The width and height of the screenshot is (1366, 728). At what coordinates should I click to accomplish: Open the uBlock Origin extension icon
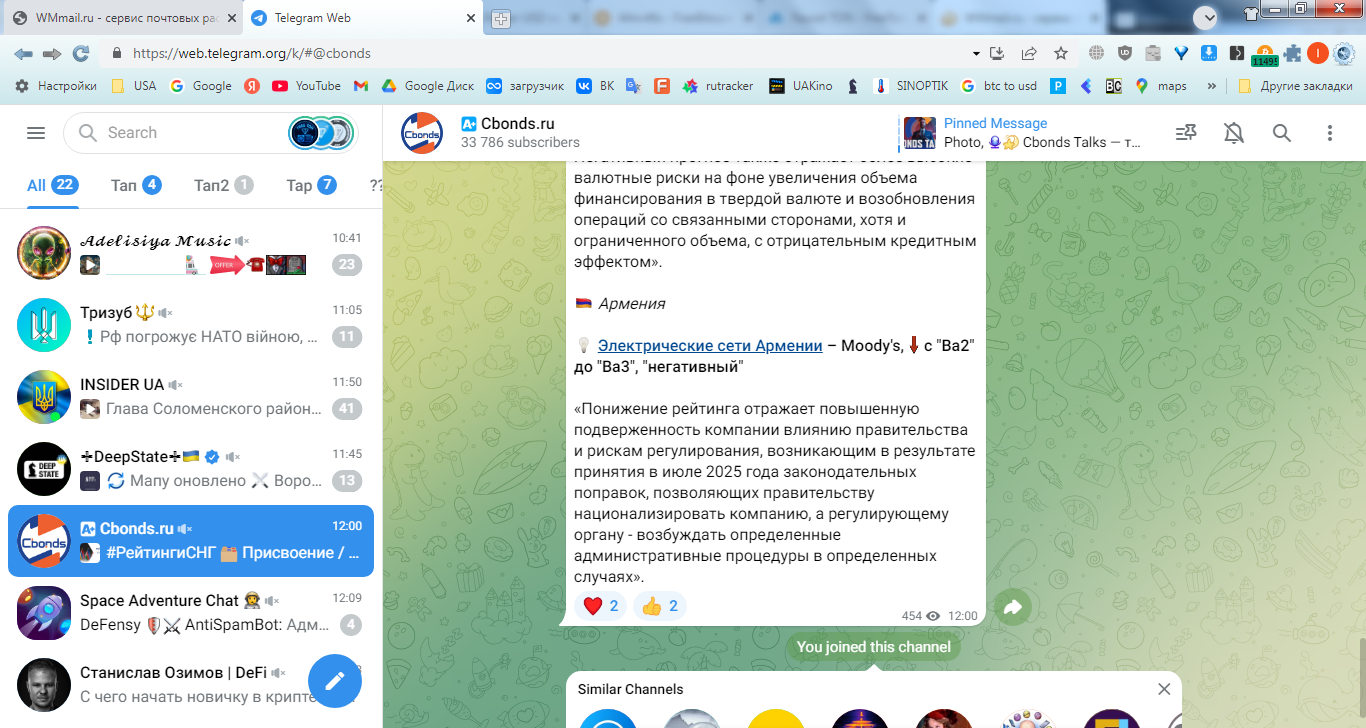point(1125,53)
